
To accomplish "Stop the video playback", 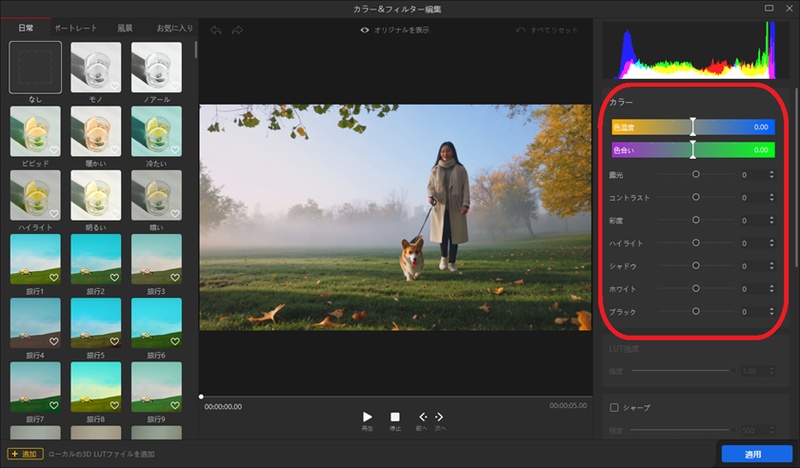I will [x=395, y=417].
